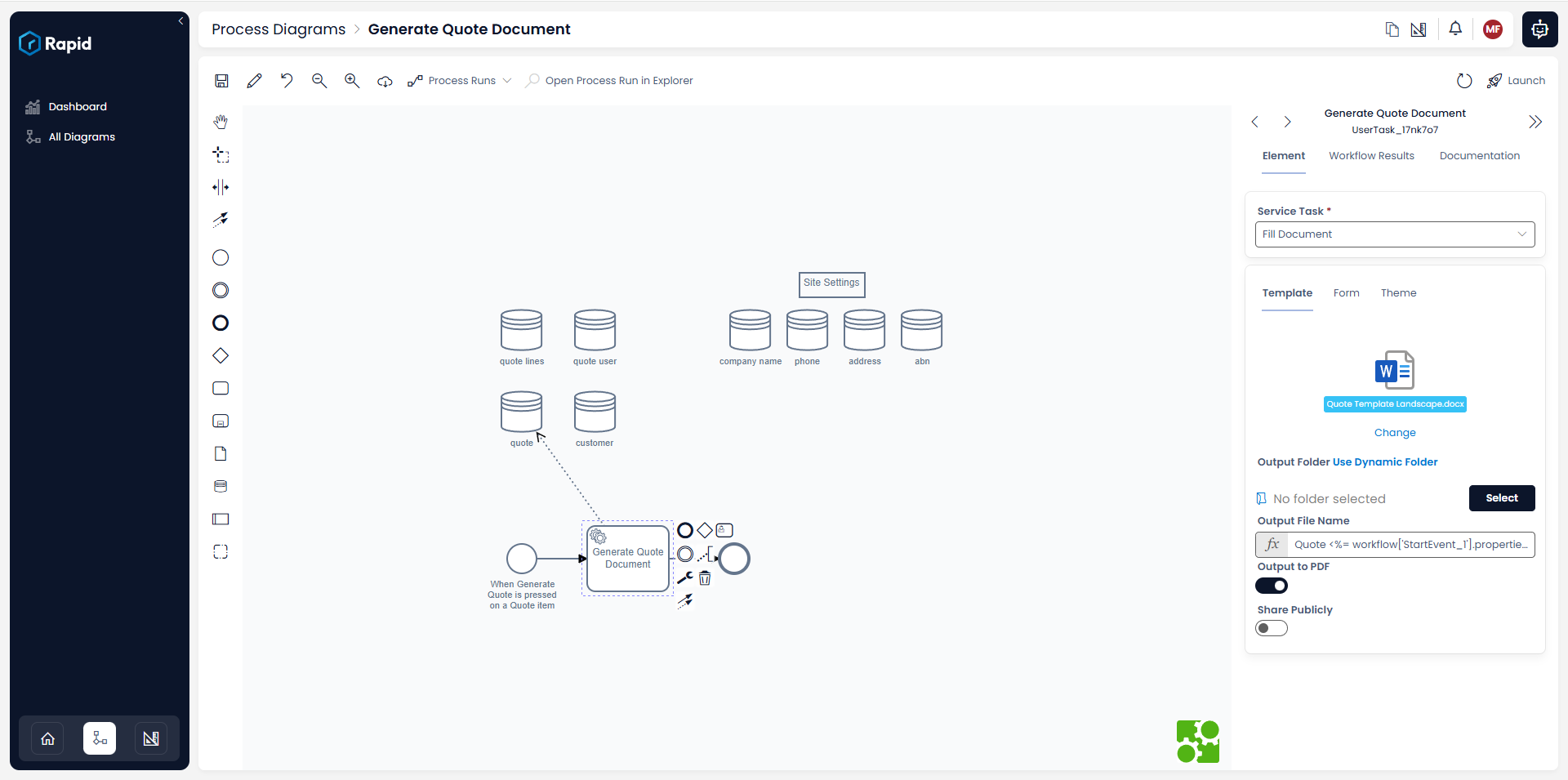This screenshot has height=780, width=1568.
Task: Add a data object from the palette
Action: click(x=220, y=454)
